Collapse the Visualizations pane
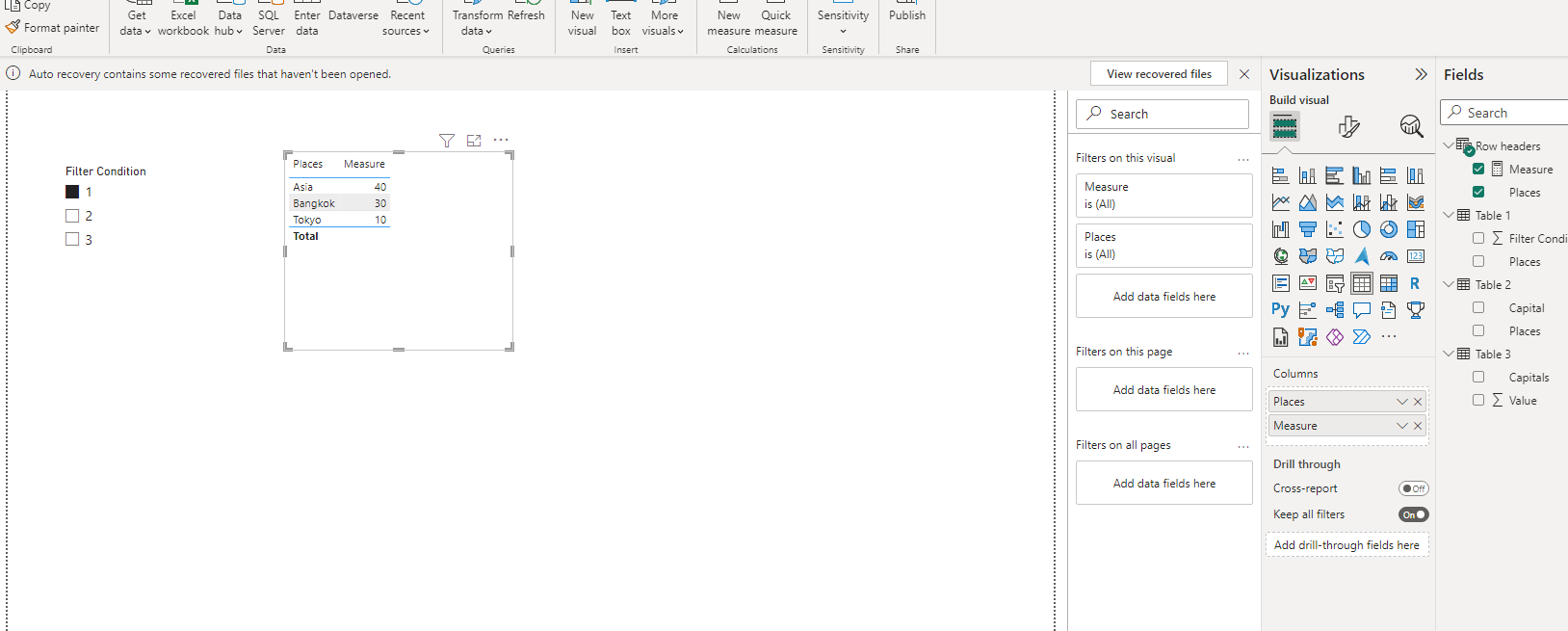This screenshot has width=1568, height=631. [x=1421, y=74]
